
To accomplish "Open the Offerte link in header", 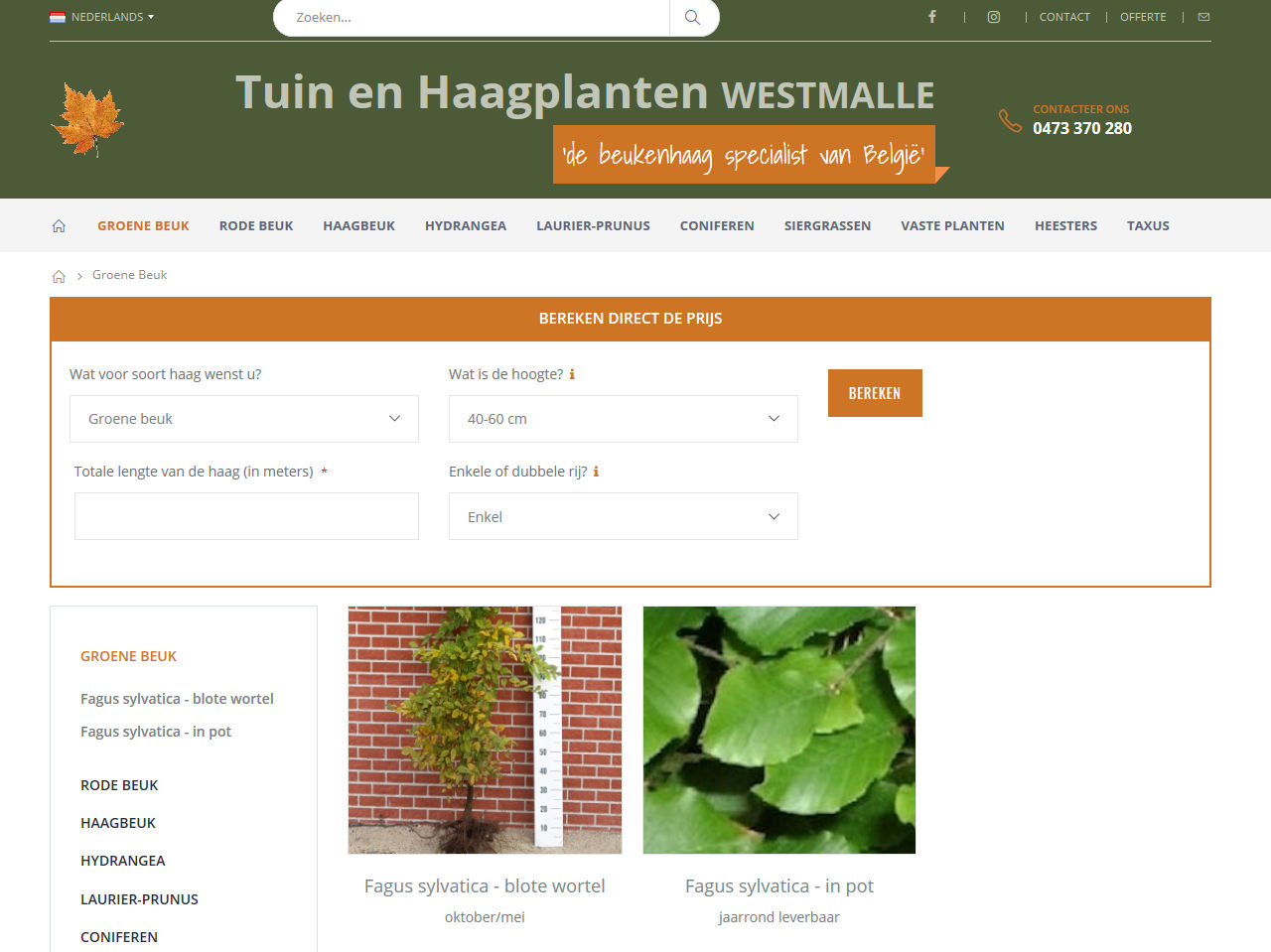I will click(1143, 17).
